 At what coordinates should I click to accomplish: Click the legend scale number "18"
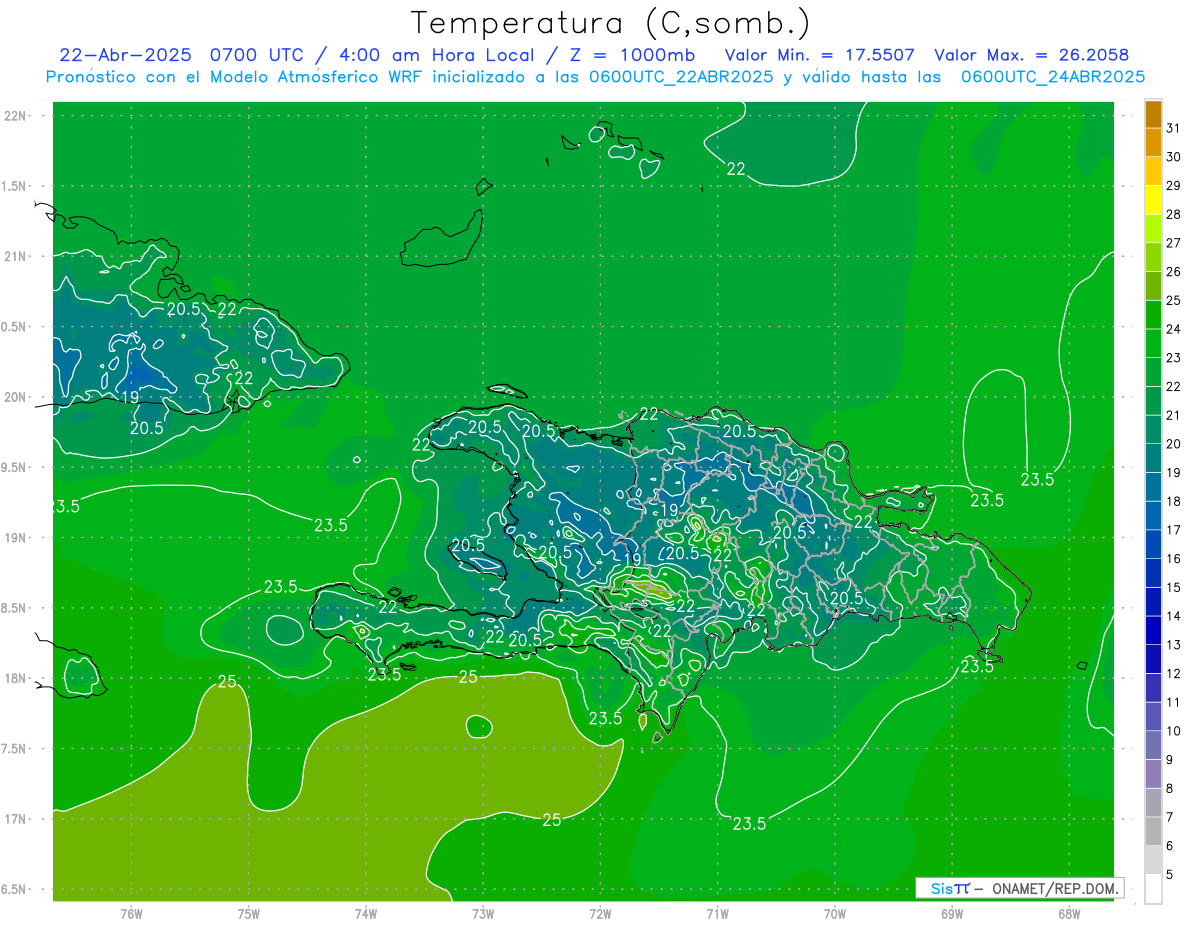[1174, 501]
